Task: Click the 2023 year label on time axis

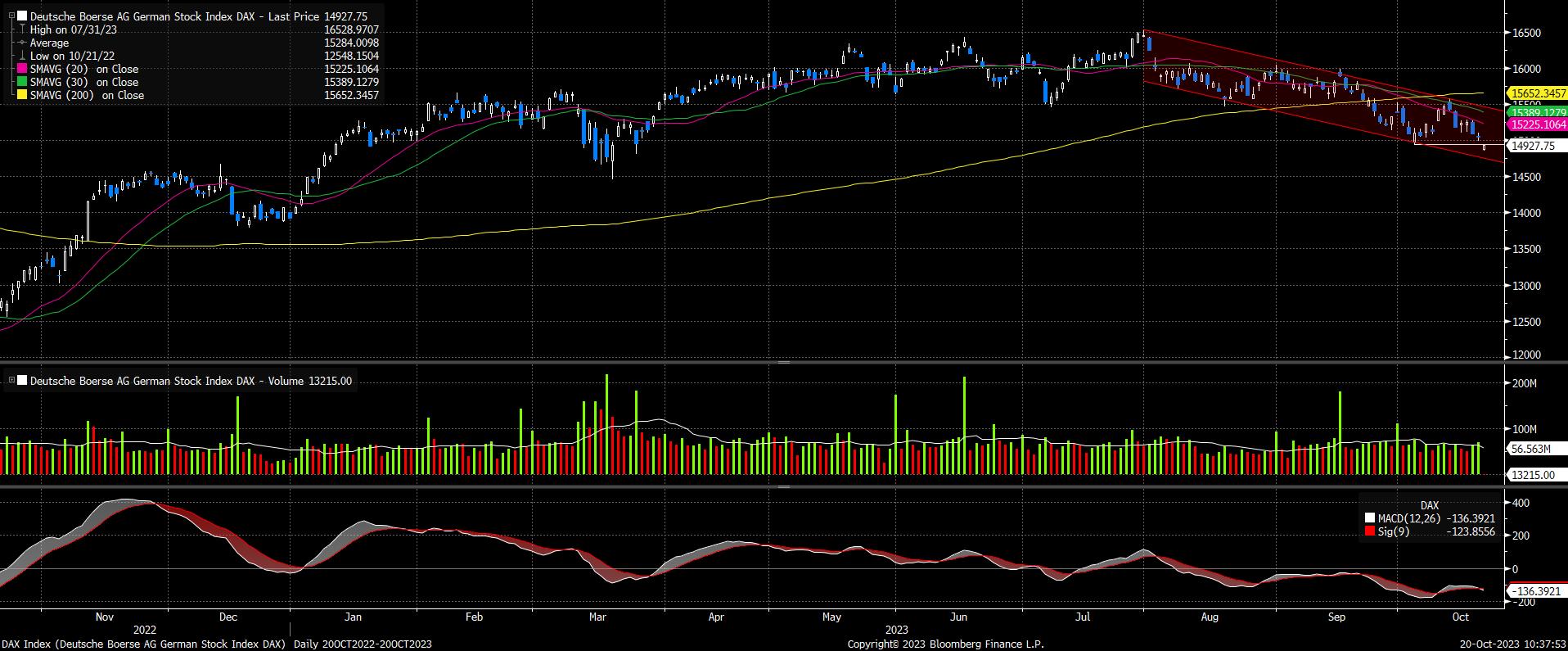Action: point(897,631)
